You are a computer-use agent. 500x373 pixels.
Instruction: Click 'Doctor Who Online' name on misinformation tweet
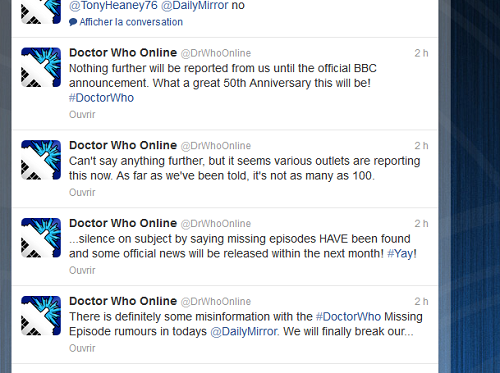(x=123, y=301)
